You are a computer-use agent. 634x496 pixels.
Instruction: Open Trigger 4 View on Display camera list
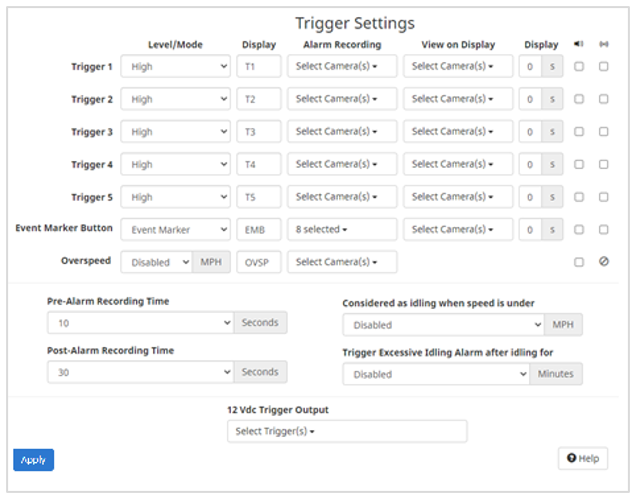[x=457, y=164]
